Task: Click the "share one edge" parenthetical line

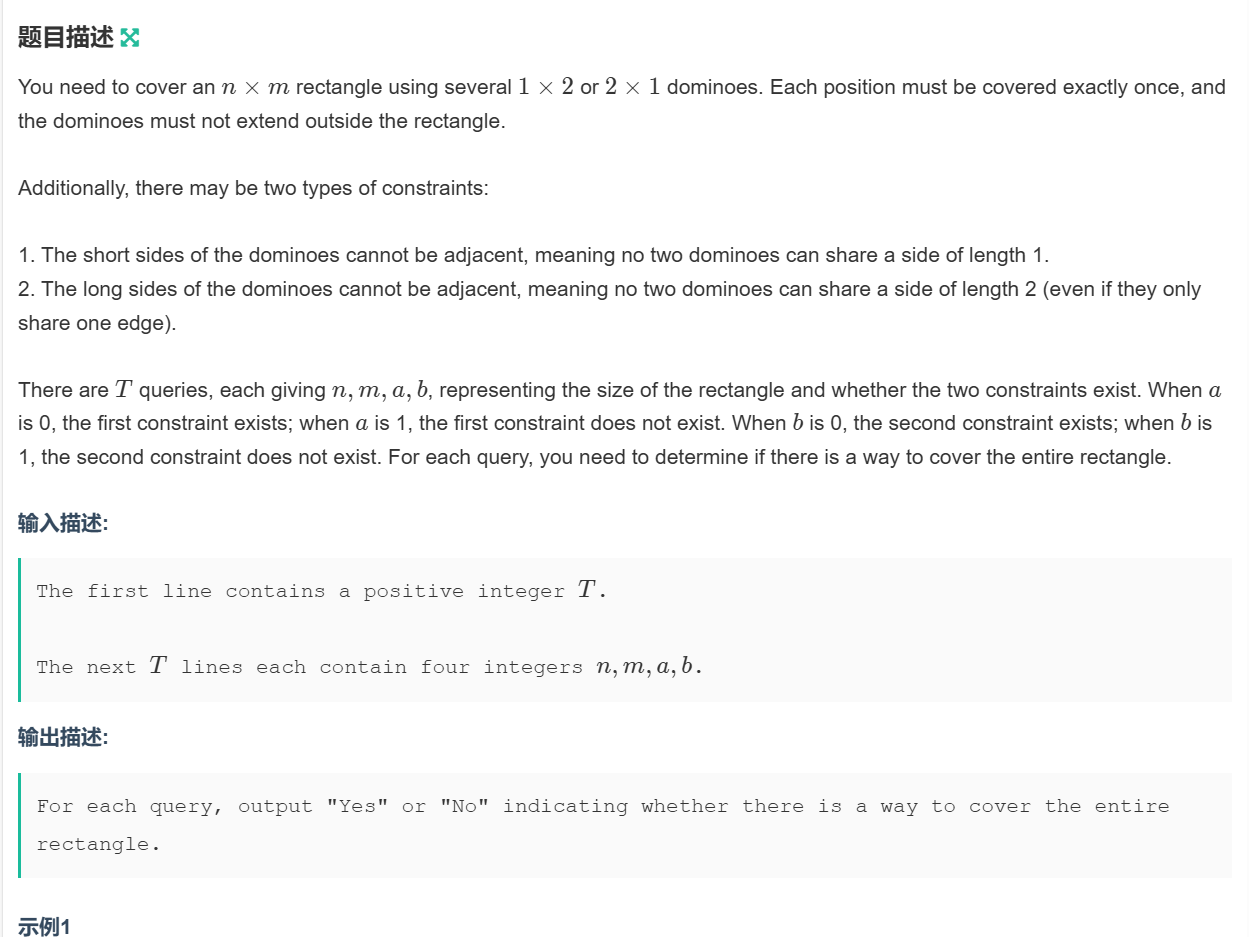Action: coord(97,323)
